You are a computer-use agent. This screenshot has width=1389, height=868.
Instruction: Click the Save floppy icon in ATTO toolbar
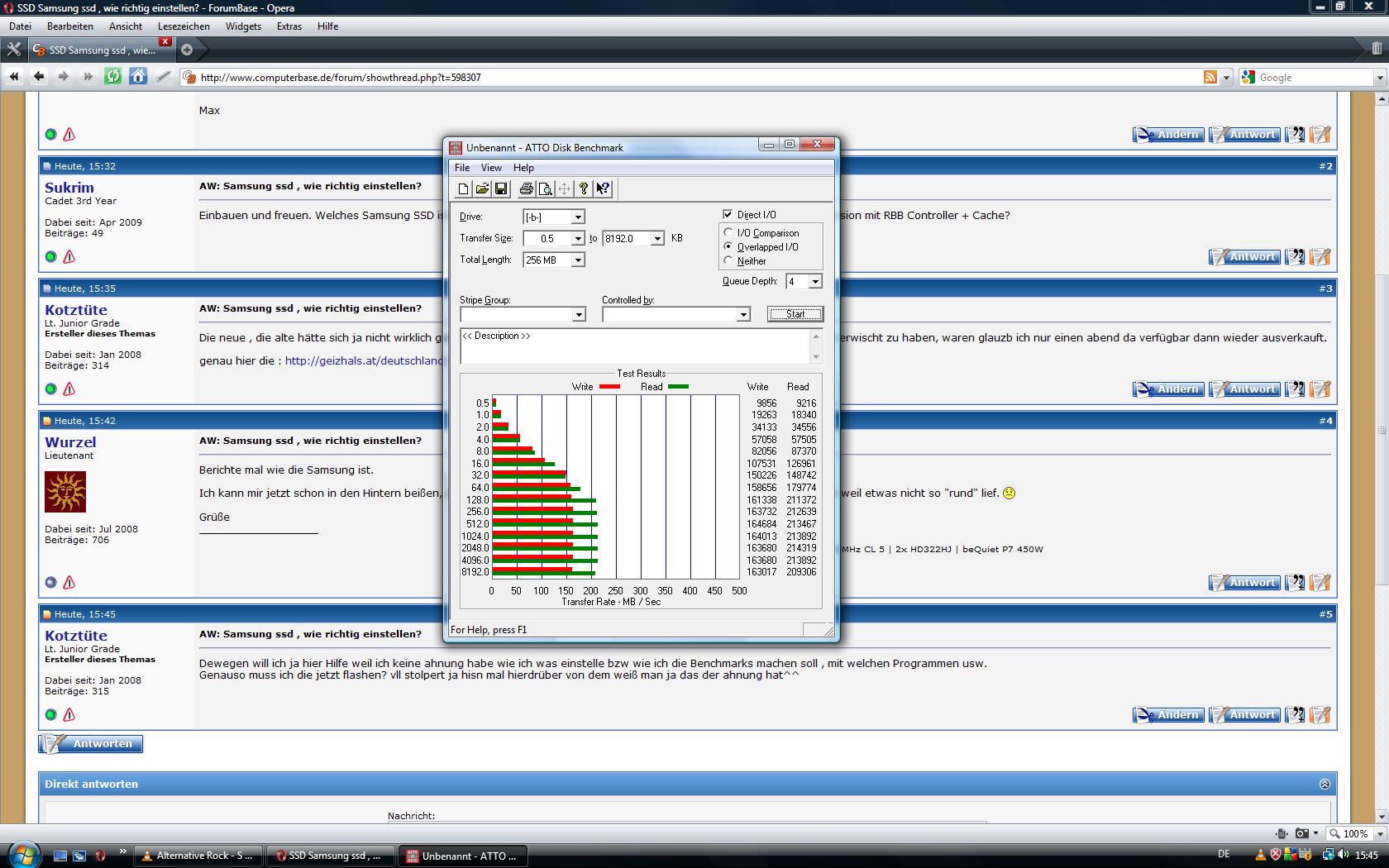(501, 189)
